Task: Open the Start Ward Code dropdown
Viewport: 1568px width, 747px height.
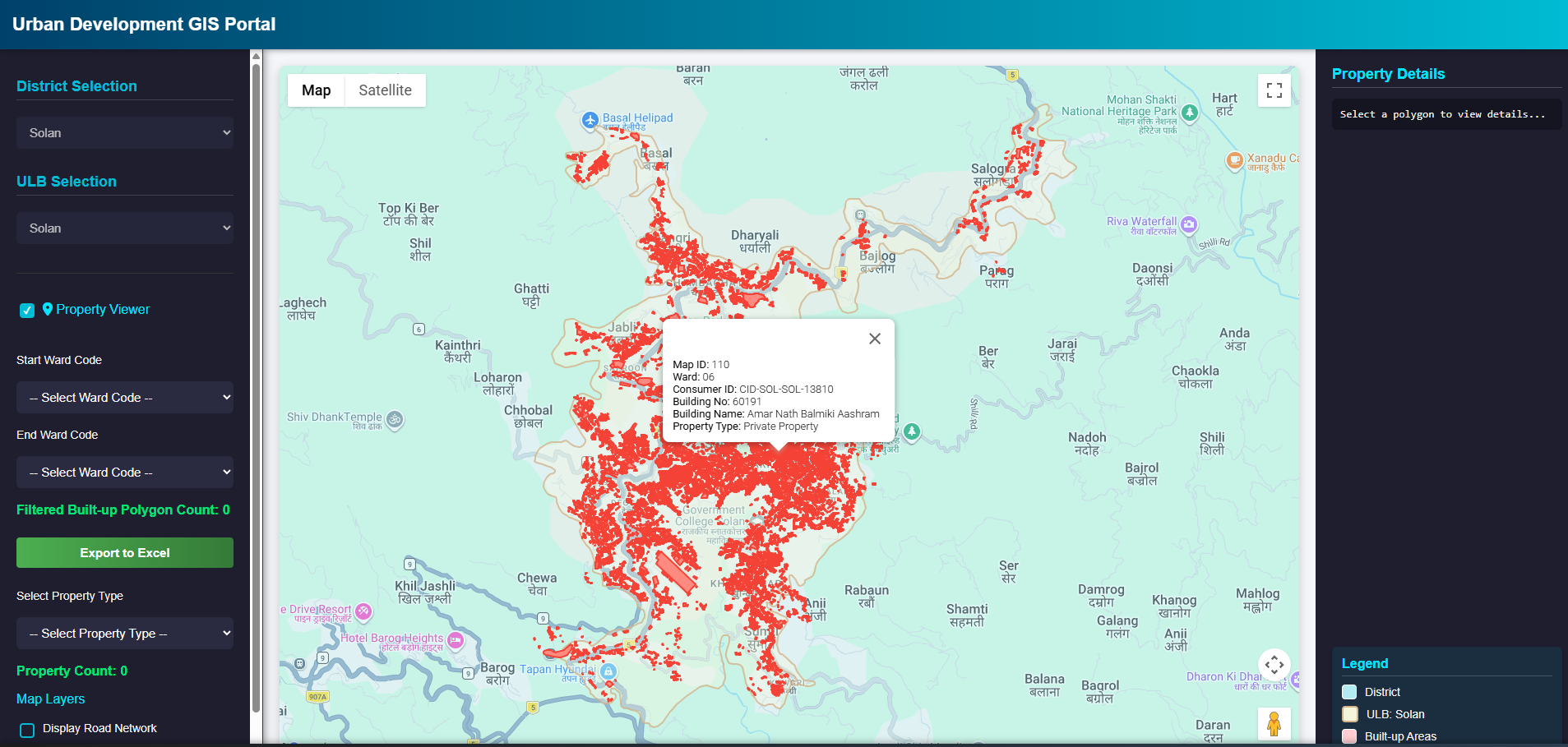Action: point(124,397)
